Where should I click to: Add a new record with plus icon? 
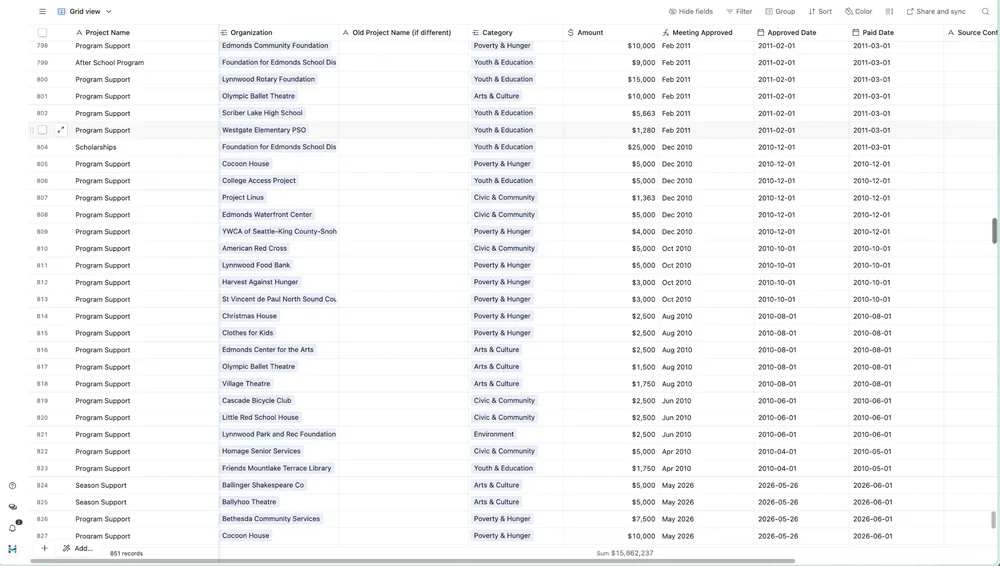click(44, 548)
